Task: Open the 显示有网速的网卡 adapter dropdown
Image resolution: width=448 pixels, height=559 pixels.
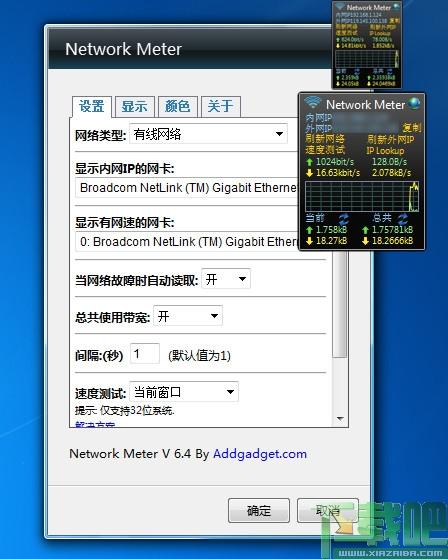Action: pyautogui.click(x=187, y=242)
